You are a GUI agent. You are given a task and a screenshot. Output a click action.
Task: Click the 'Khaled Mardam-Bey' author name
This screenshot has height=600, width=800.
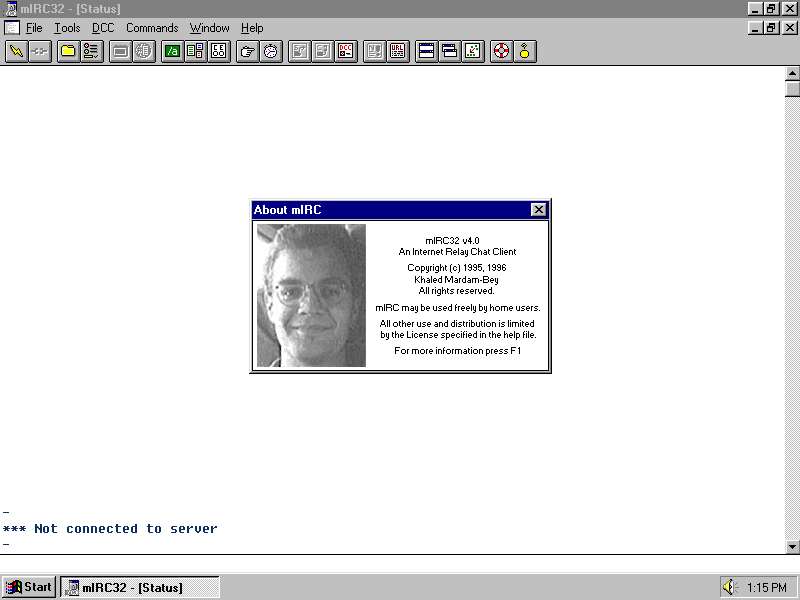pos(457,280)
